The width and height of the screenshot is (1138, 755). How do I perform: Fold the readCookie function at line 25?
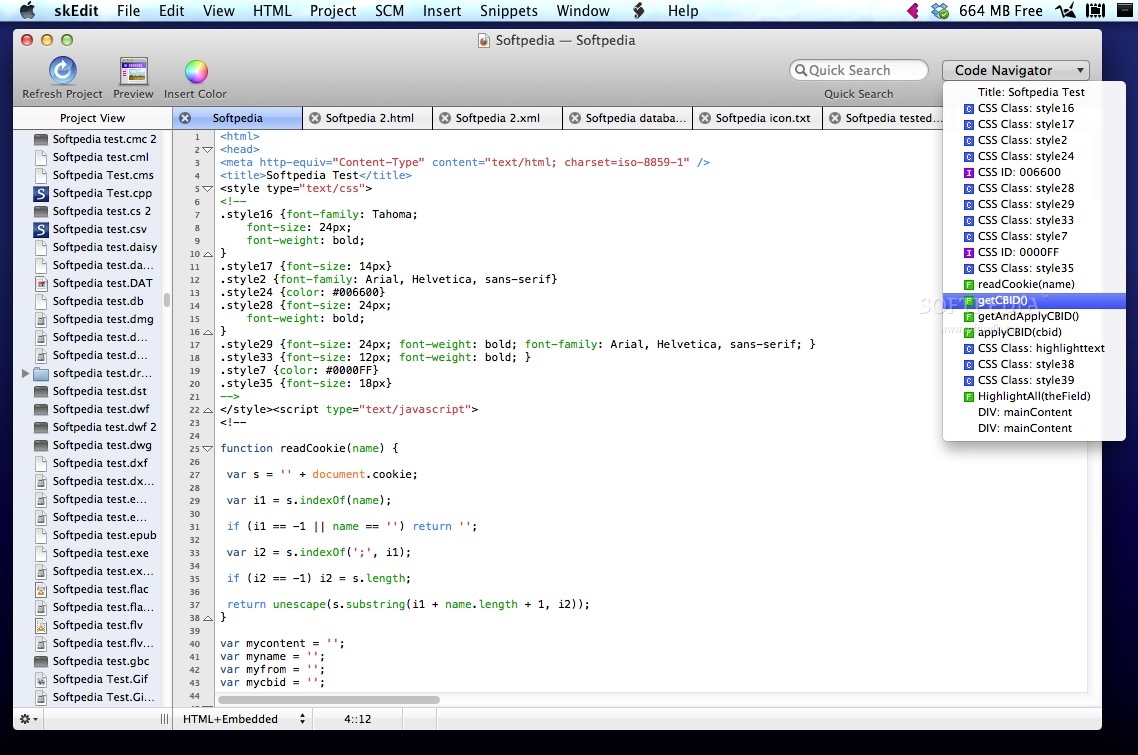(208, 449)
